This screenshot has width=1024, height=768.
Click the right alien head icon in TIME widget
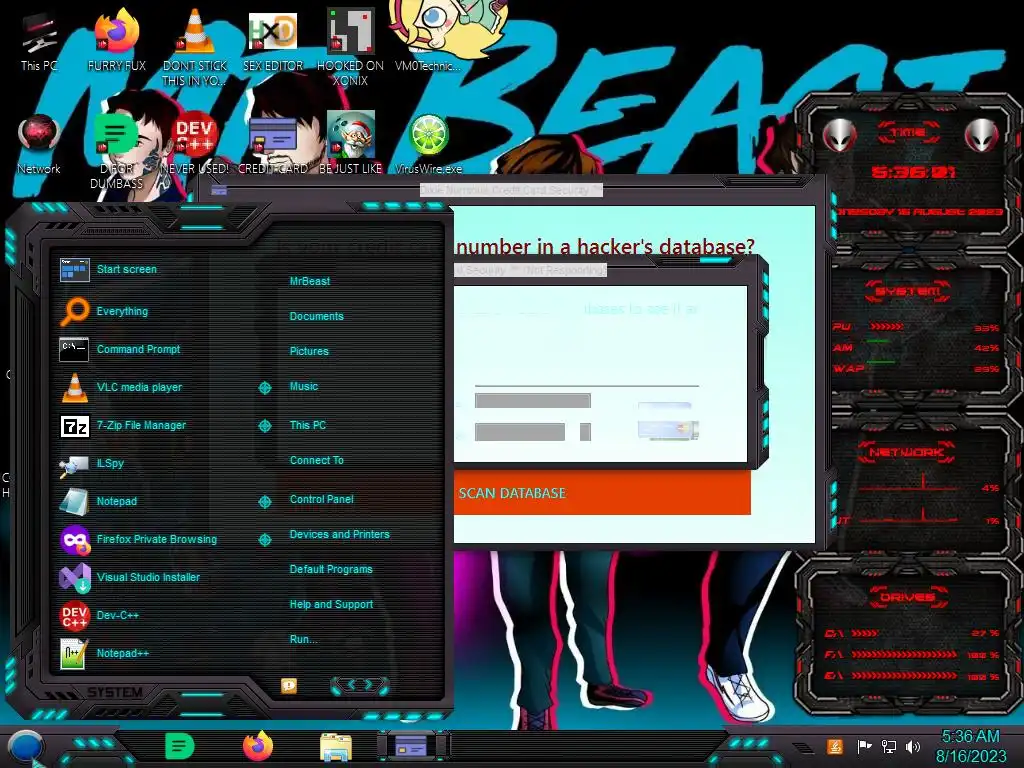pyautogui.click(x=982, y=135)
